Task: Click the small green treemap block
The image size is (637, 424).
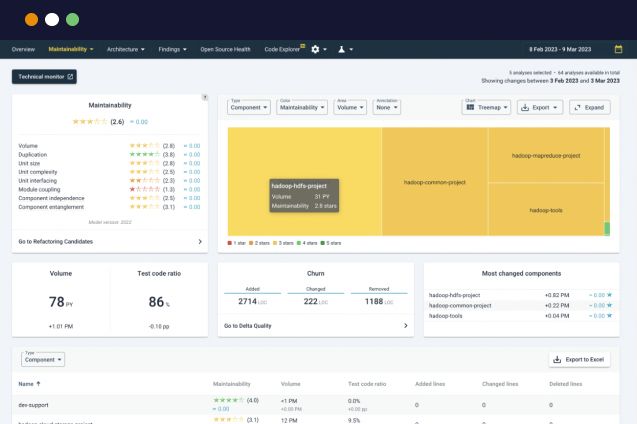Action: click(607, 229)
